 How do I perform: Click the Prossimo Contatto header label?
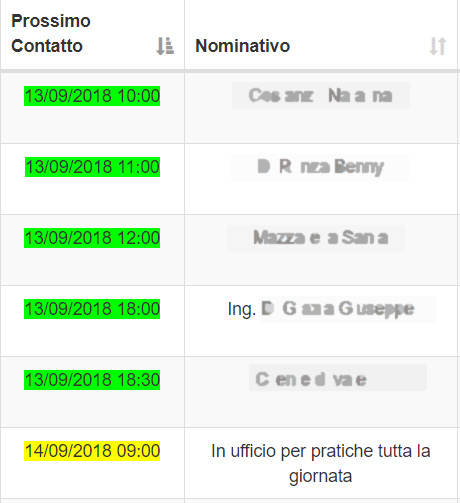coord(51,33)
